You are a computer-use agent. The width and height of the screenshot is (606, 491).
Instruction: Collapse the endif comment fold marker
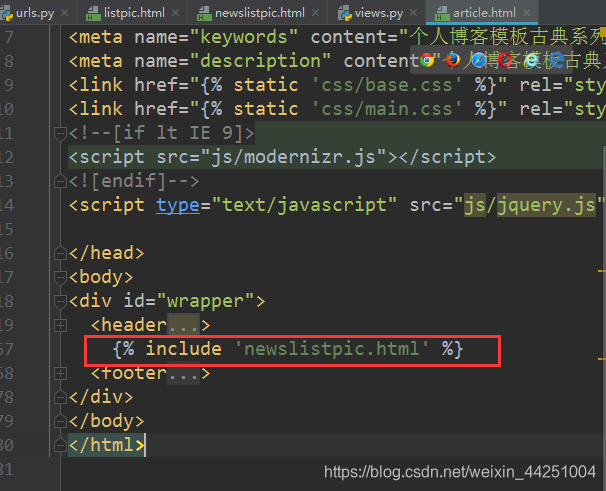coord(60,181)
